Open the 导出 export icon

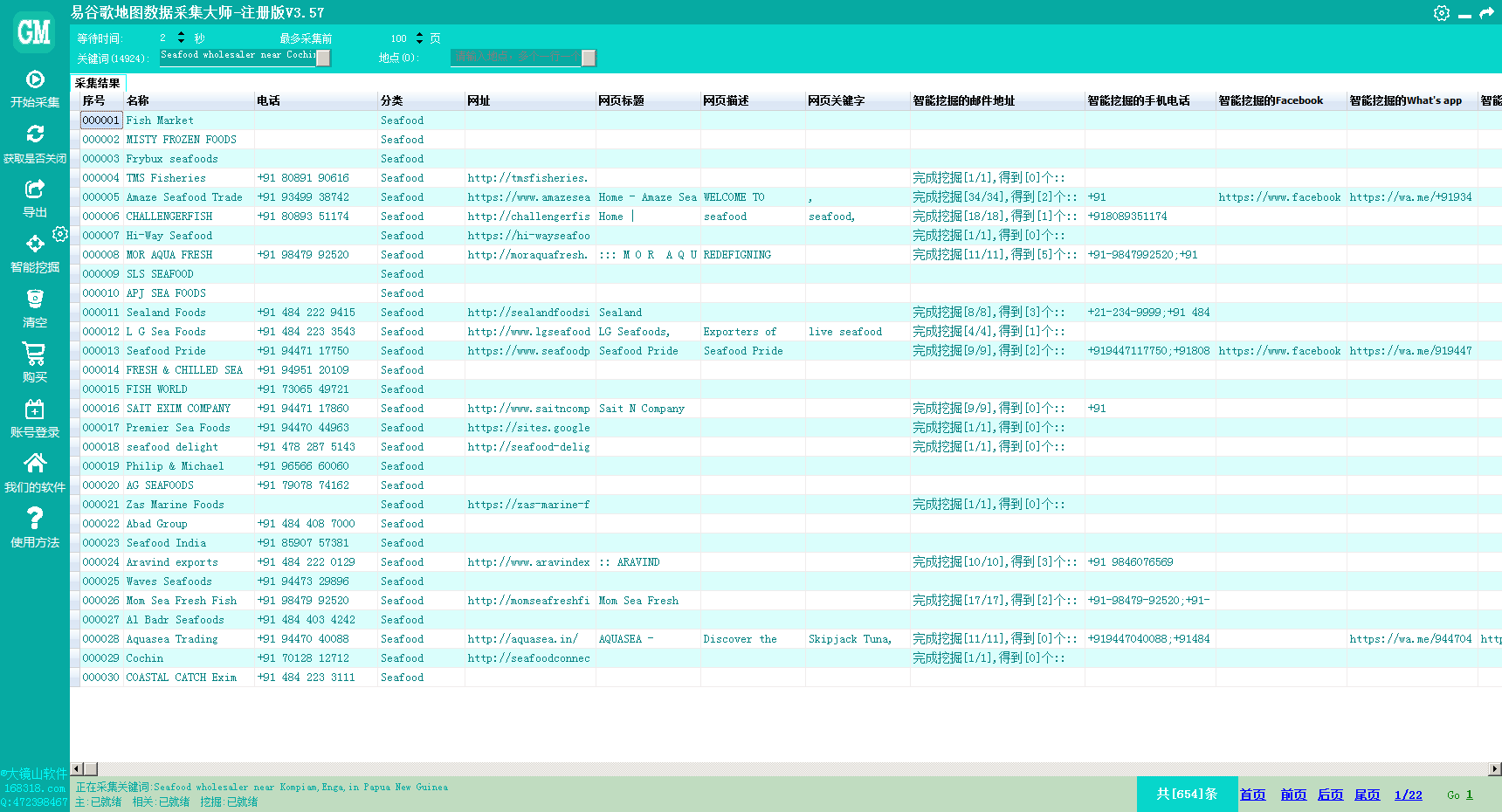(x=35, y=189)
